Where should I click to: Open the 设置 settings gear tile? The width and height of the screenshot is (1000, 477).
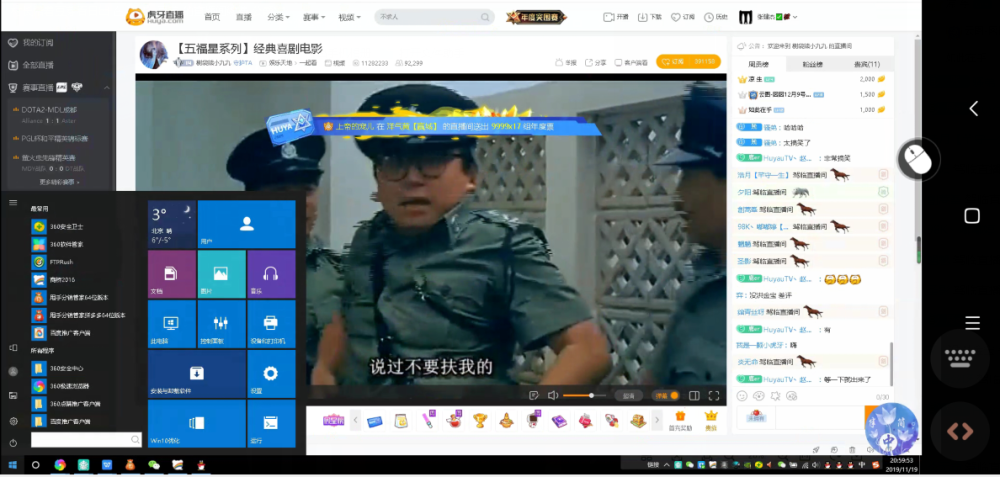[271, 374]
